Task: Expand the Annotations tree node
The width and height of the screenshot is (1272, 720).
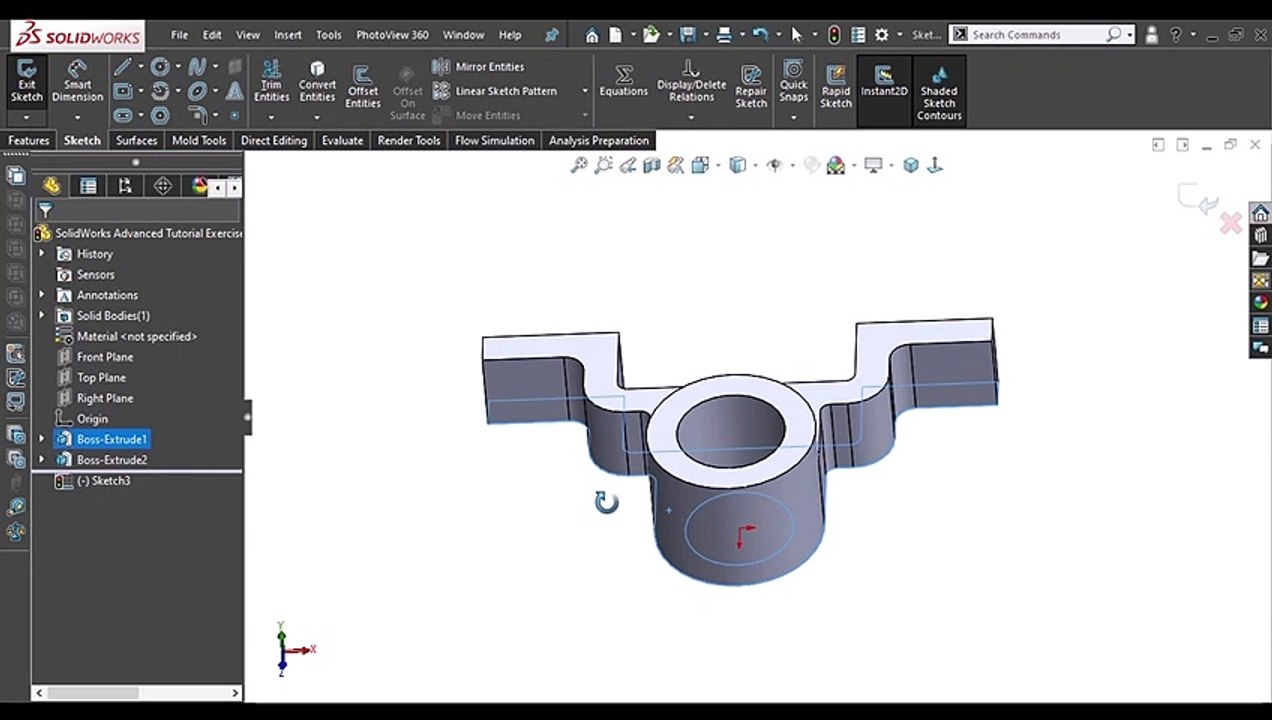Action: pos(42,295)
